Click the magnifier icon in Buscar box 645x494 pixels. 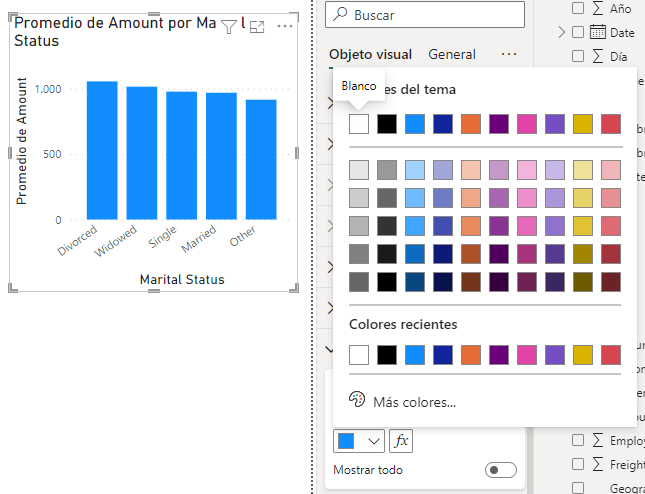click(x=342, y=15)
